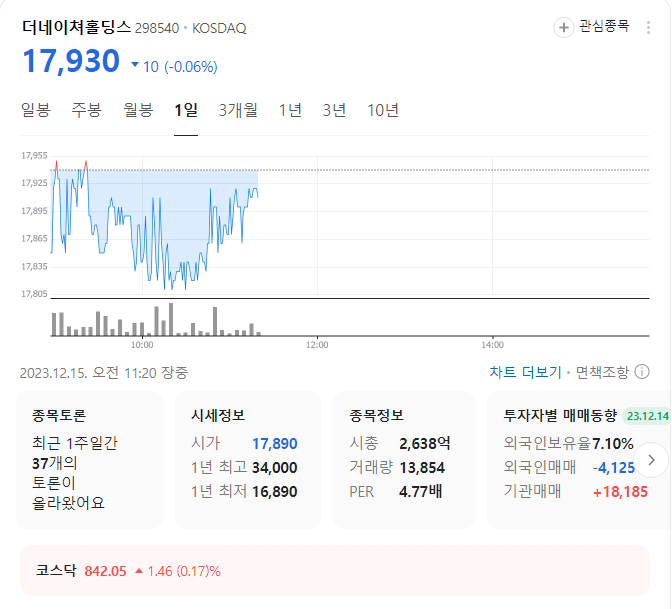672x609 pixels.
Task: Click the 17,805 price axis label
Action: [x=34, y=294]
